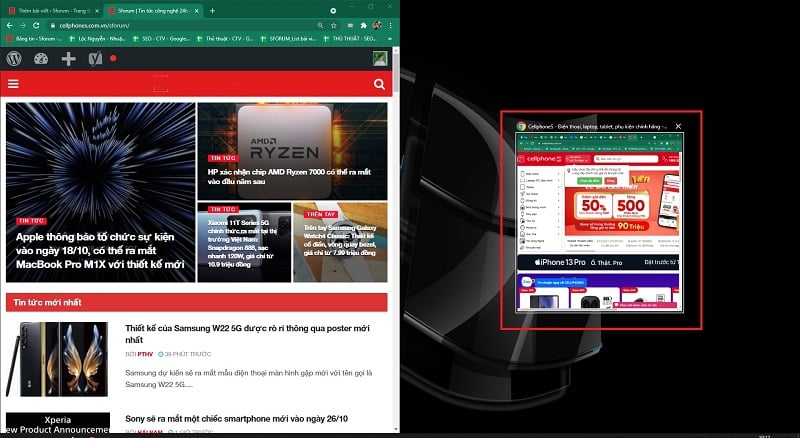800x438 pixels.
Task: Click the media control circle icon in the tab strip
Action: point(333,11)
